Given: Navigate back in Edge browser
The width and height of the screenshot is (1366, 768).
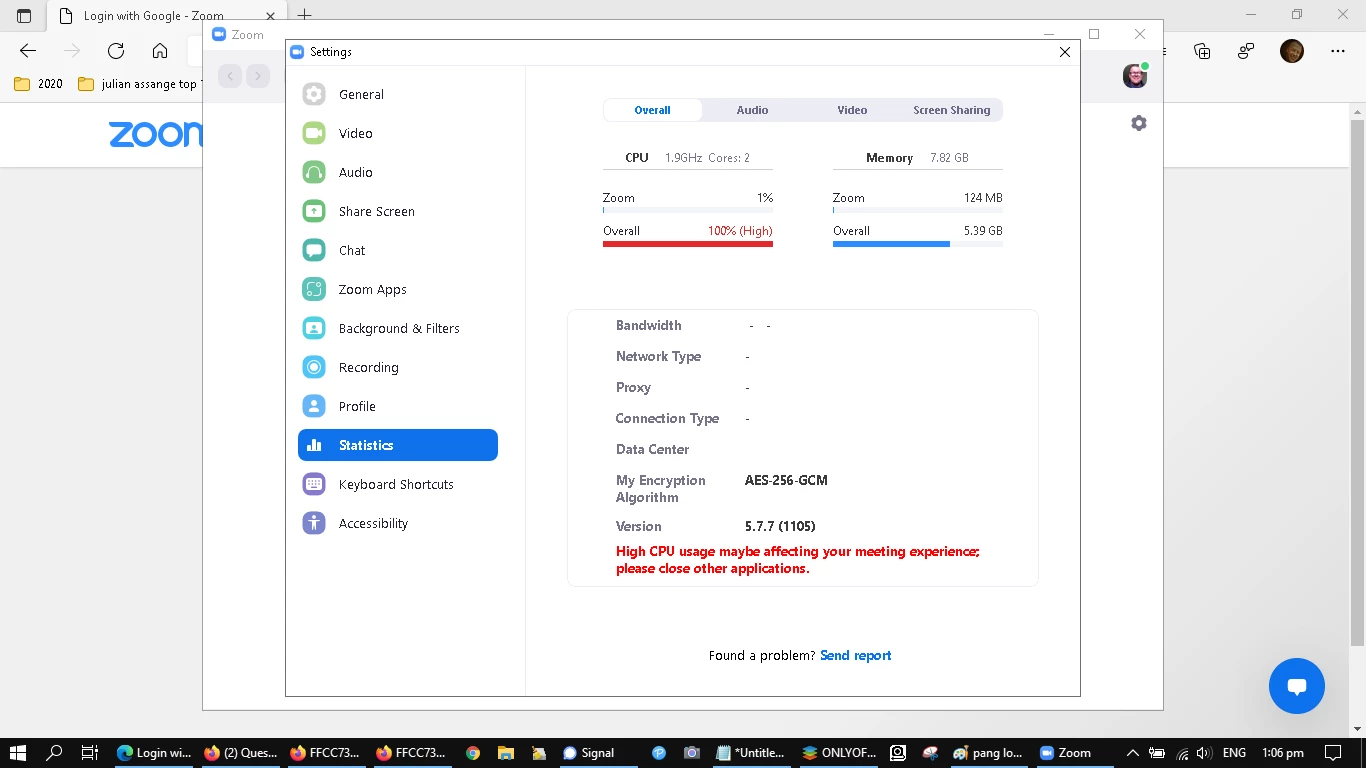Looking at the screenshot, I should click(28, 51).
